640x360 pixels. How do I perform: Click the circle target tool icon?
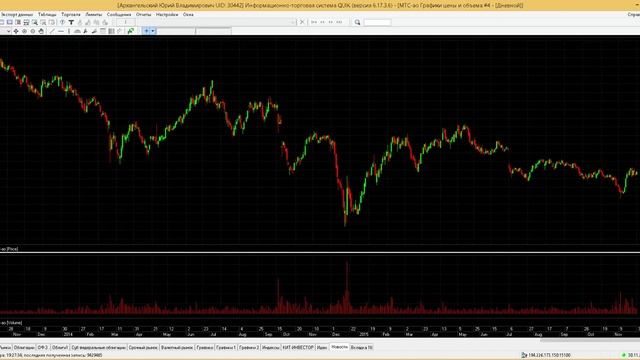[24, 31]
